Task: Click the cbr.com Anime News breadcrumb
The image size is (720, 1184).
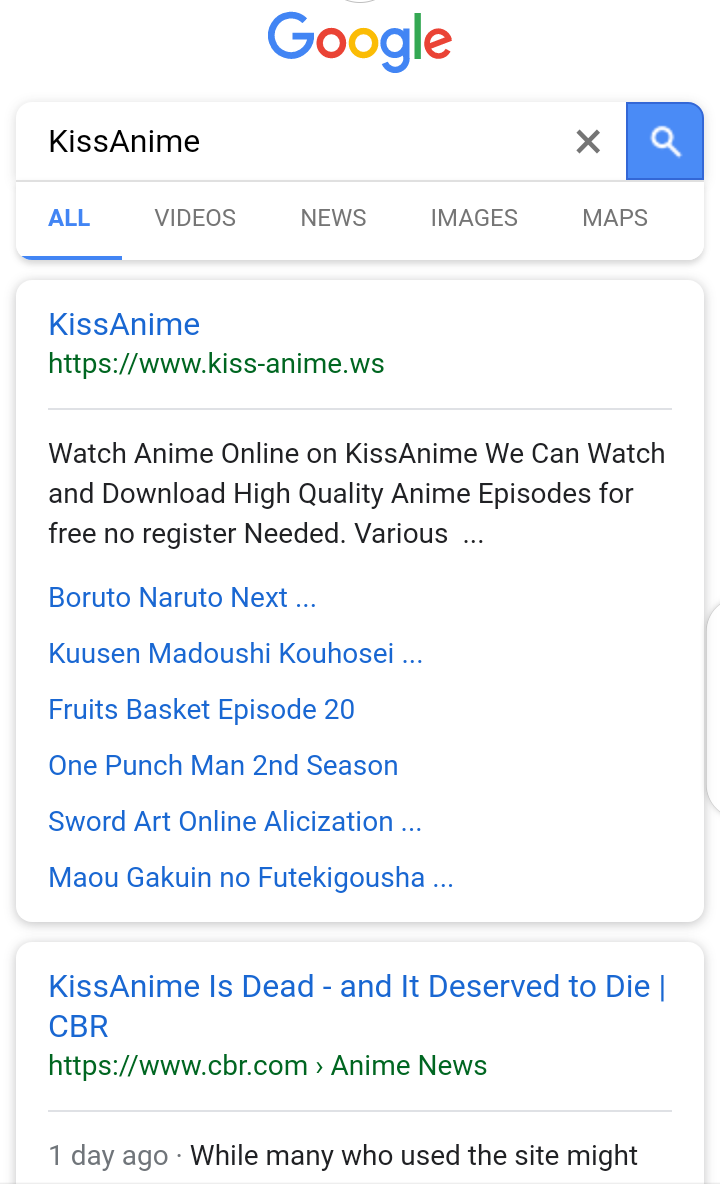Action: [x=267, y=1066]
